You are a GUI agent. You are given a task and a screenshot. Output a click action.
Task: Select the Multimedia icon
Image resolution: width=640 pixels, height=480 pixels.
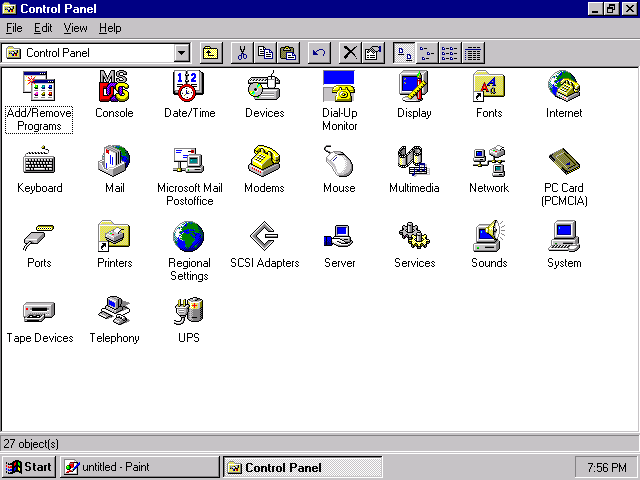tap(414, 161)
